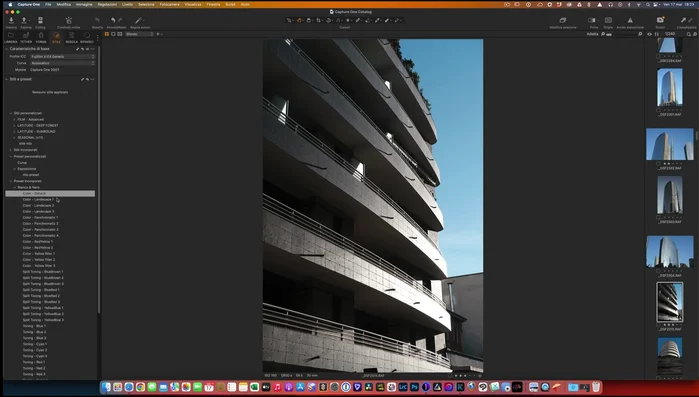
Task: Open the Livello menu
Action: point(127,4)
